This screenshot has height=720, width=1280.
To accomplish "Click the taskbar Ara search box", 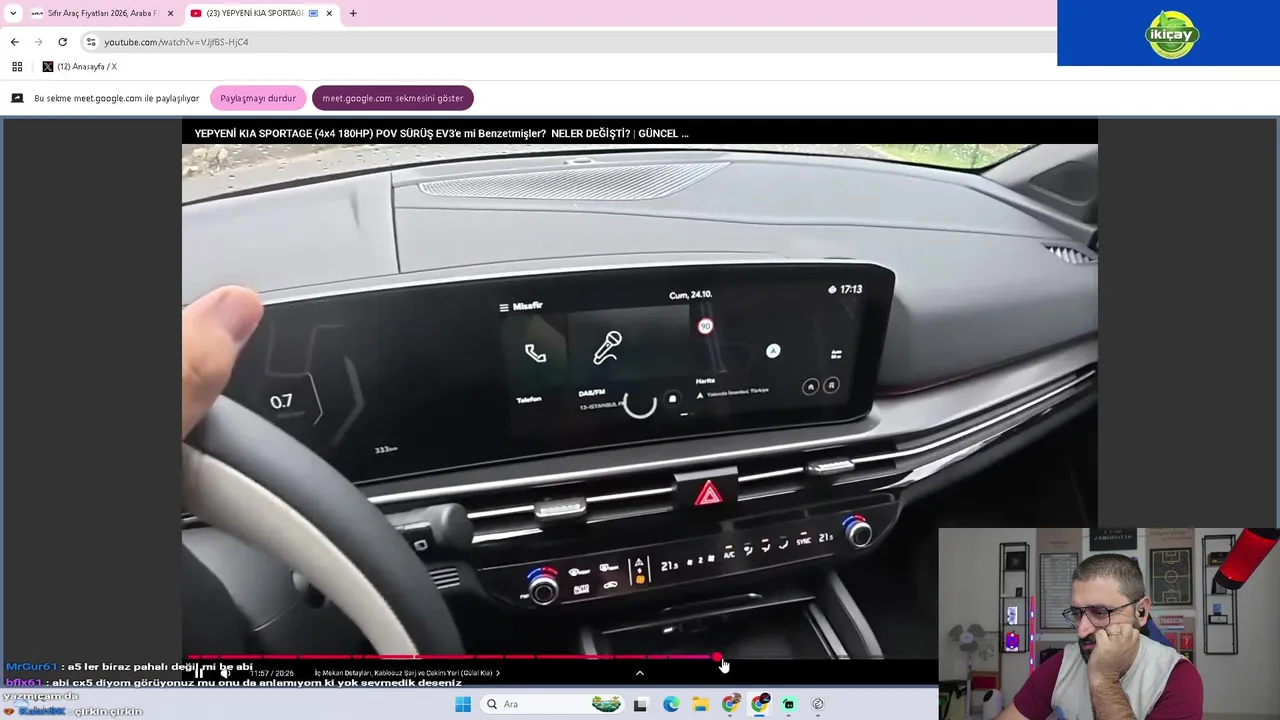I will (x=553, y=704).
